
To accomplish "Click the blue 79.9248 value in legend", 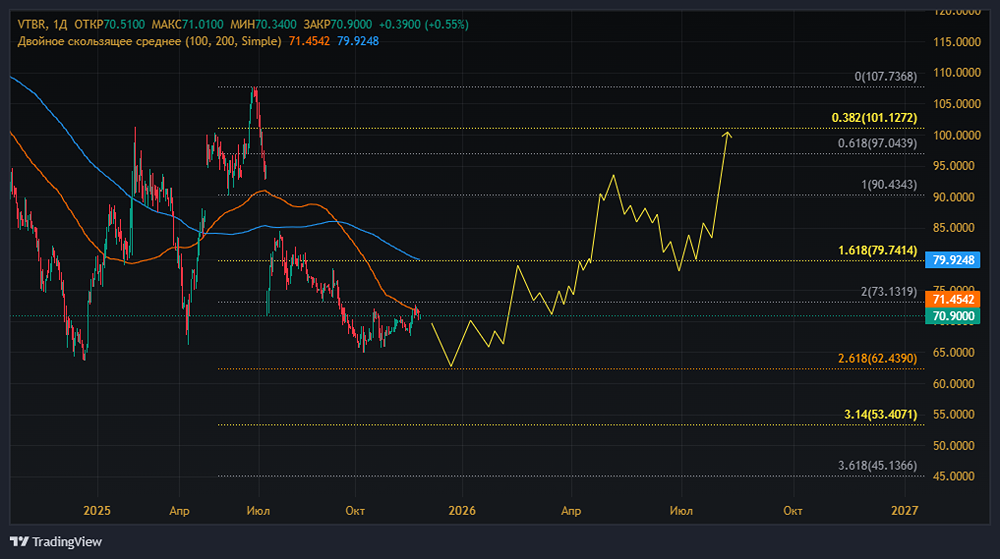I will click(x=358, y=41).
